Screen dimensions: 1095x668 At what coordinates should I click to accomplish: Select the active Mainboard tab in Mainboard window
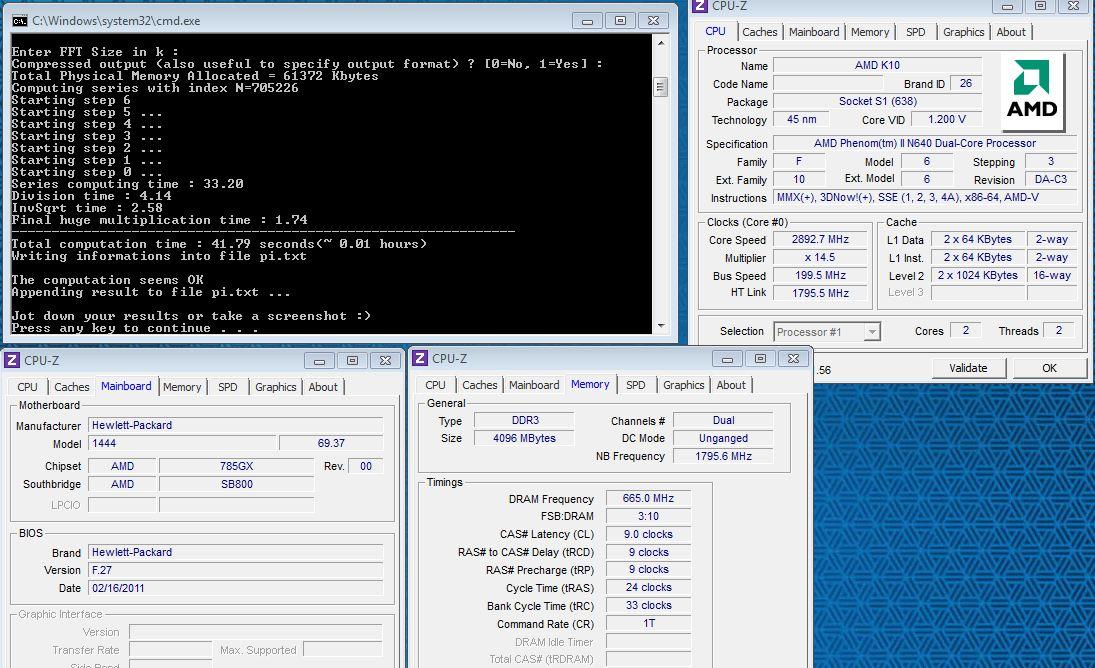click(126, 386)
